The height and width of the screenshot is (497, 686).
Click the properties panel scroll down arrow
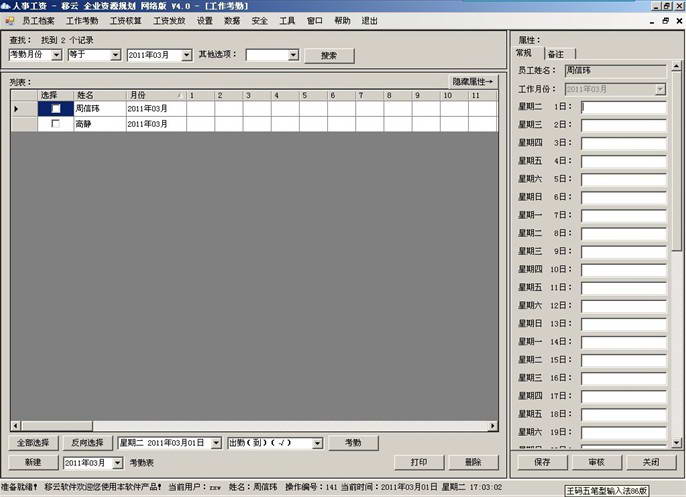point(676,443)
